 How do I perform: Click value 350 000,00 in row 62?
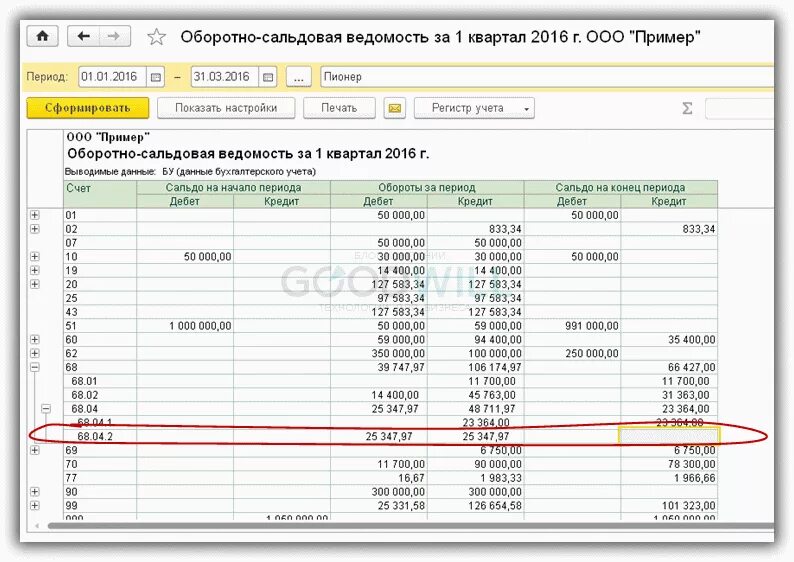pos(398,353)
